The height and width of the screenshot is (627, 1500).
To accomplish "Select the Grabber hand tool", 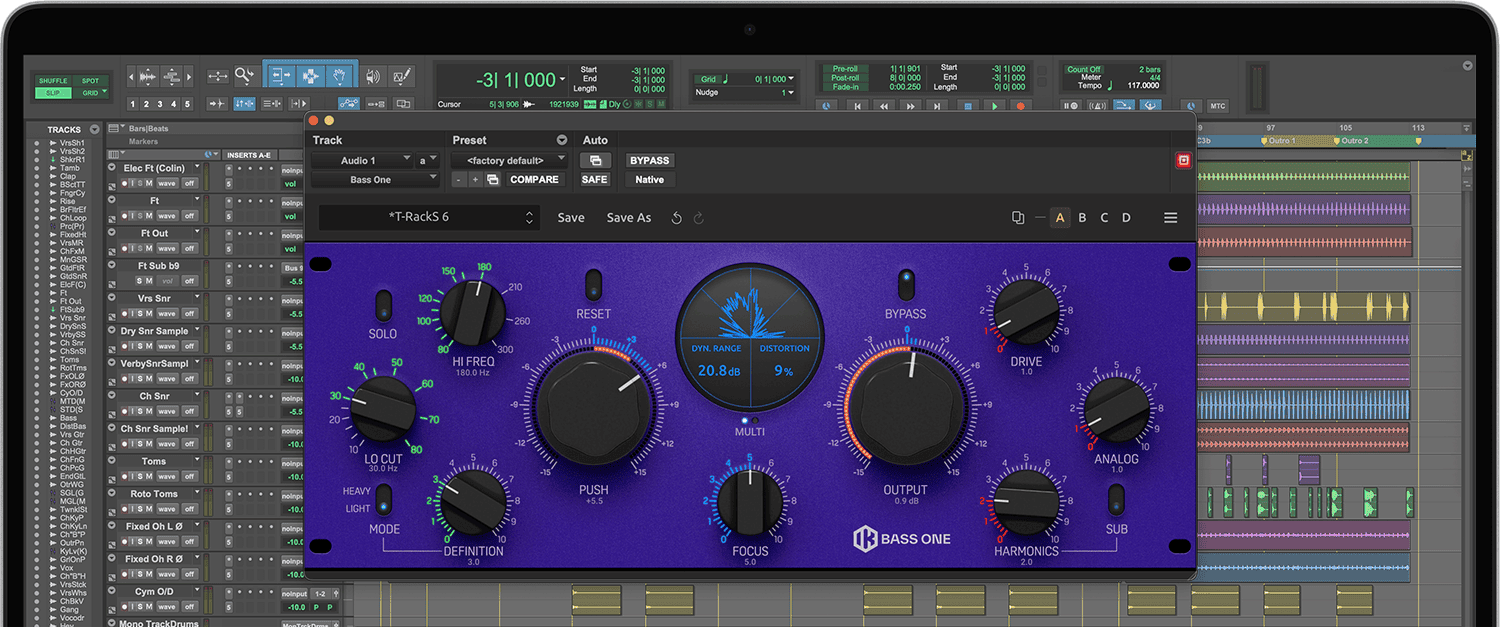I will pyautogui.click(x=340, y=76).
